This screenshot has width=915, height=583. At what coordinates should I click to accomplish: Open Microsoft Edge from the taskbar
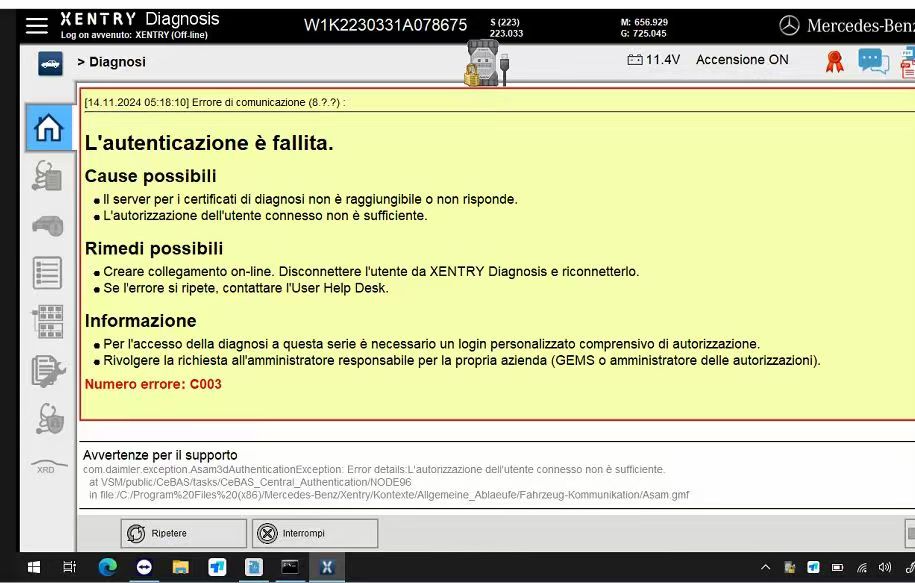click(107, 567)
